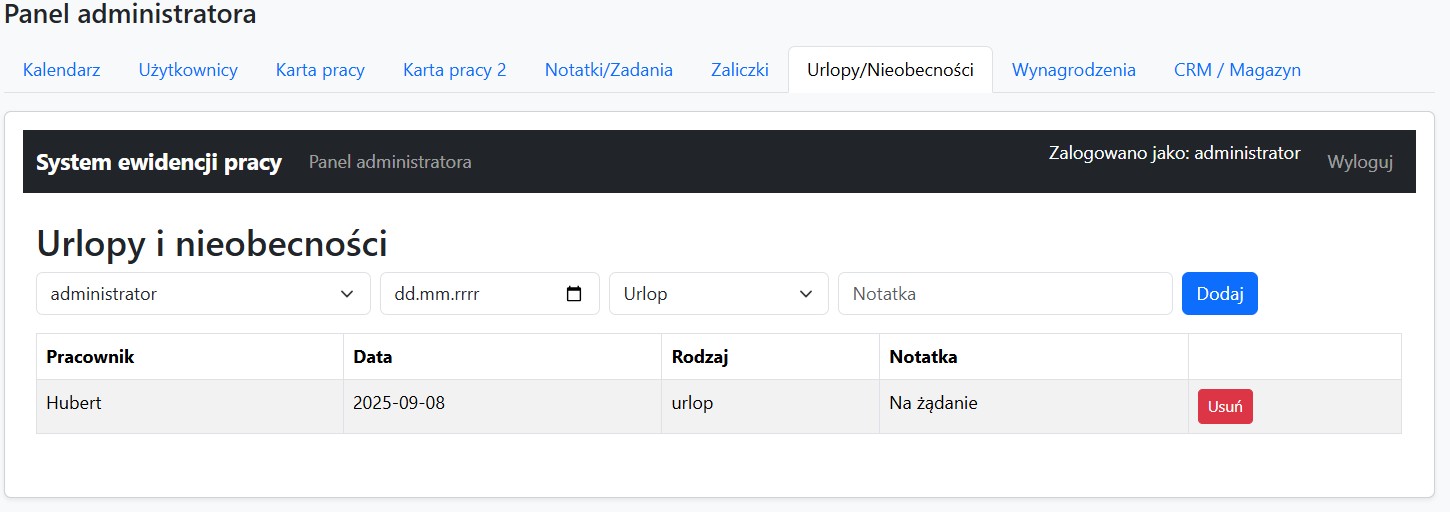Select the Karta pracy 2 tab

tap(454, 70)
